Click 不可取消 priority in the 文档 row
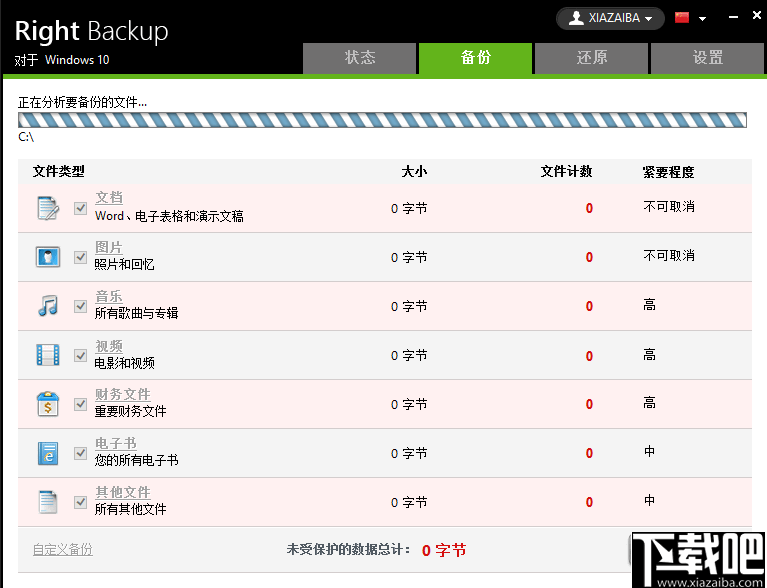This screenshot has width=767, height=588. (669, 206)
